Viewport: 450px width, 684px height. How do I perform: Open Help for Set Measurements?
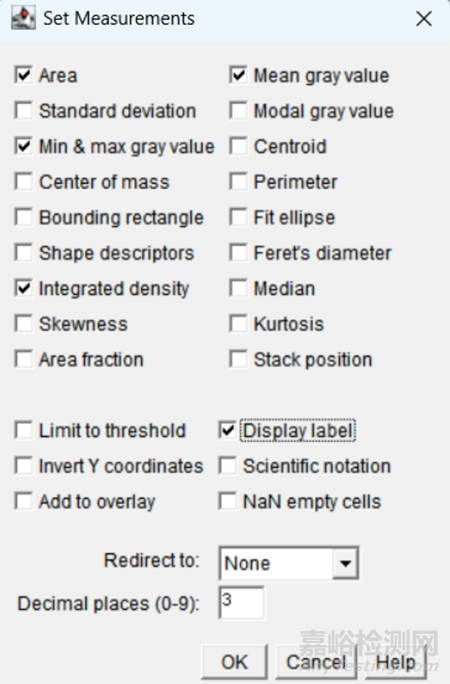395,662
